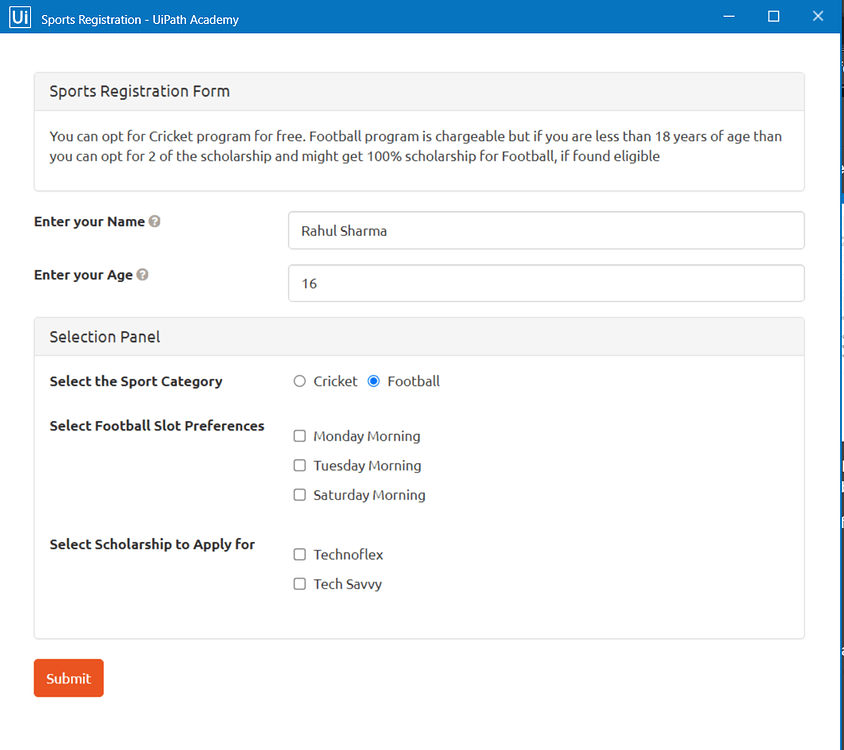Click the Selection Panel header
The image size is (844, 750).
pos(104,336)
